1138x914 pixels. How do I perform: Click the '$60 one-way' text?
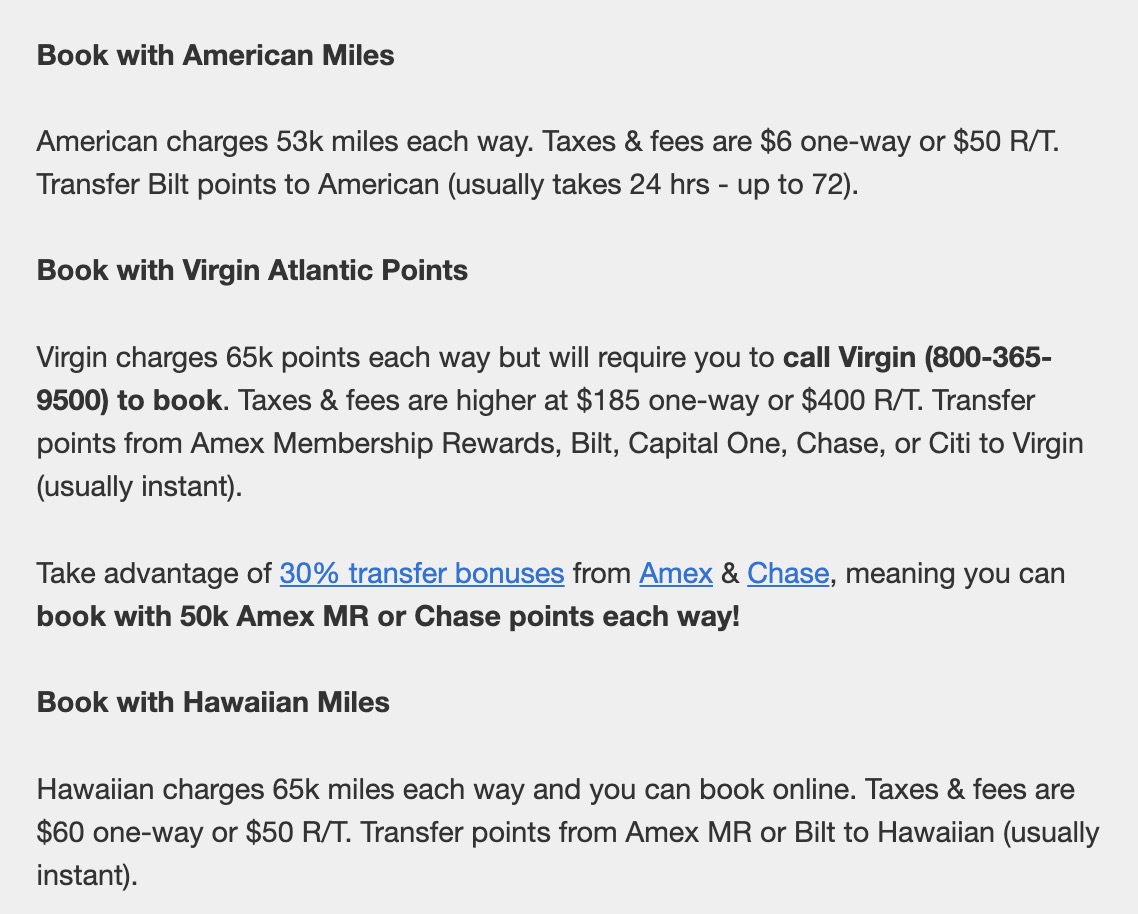pyautogui.click(x=116, y=832)
